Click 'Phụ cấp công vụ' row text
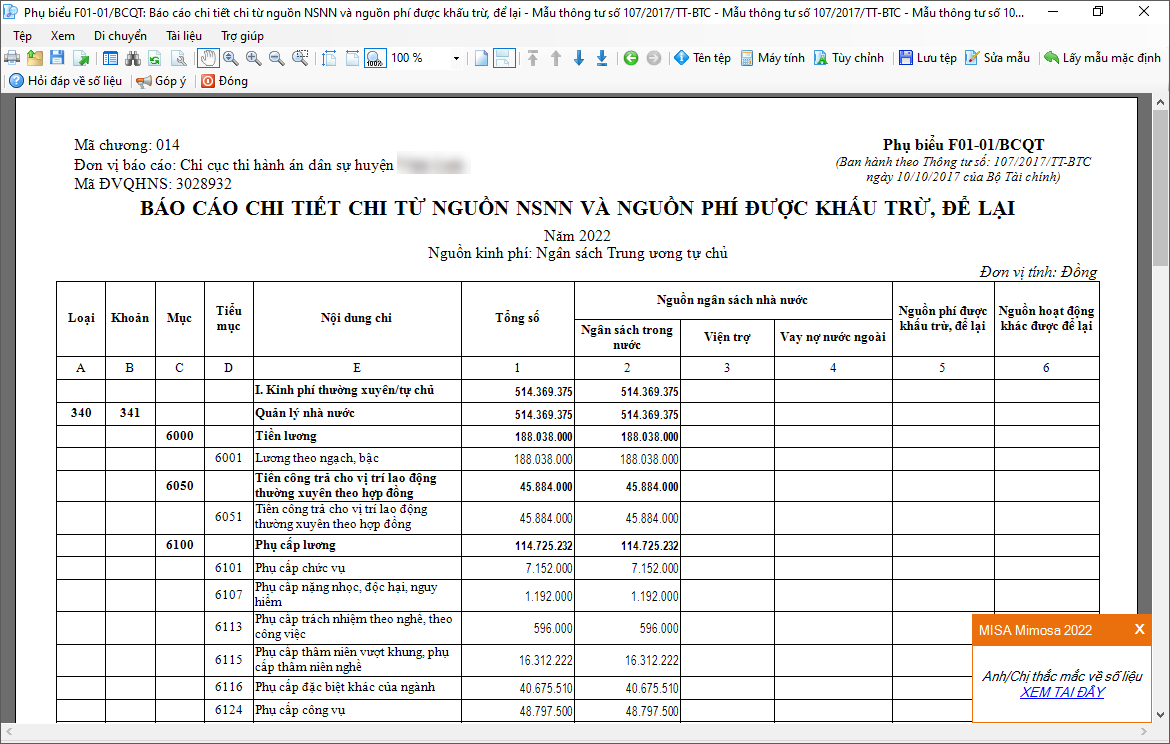Viewport: 1170px width, 744px height. (x=300, y=710)
